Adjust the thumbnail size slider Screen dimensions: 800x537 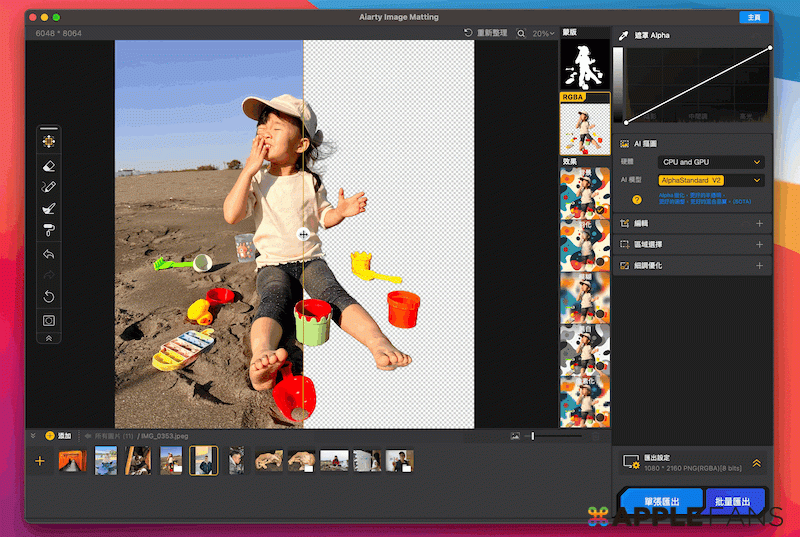pyautogui.click(x=533, y=436)
